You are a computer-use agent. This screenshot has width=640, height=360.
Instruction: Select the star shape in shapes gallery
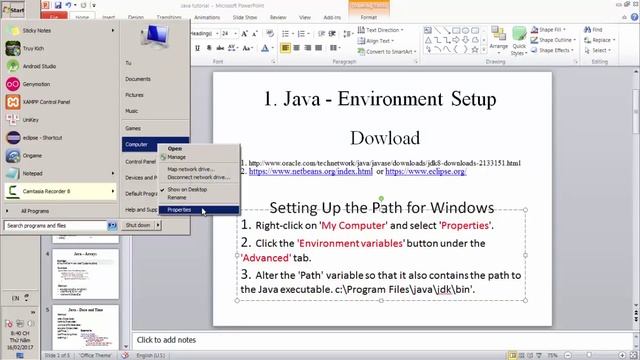(475, 50)
